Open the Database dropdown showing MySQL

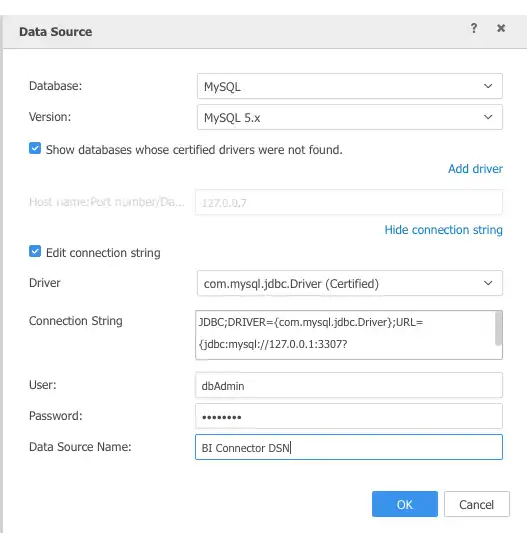[349, 86]
